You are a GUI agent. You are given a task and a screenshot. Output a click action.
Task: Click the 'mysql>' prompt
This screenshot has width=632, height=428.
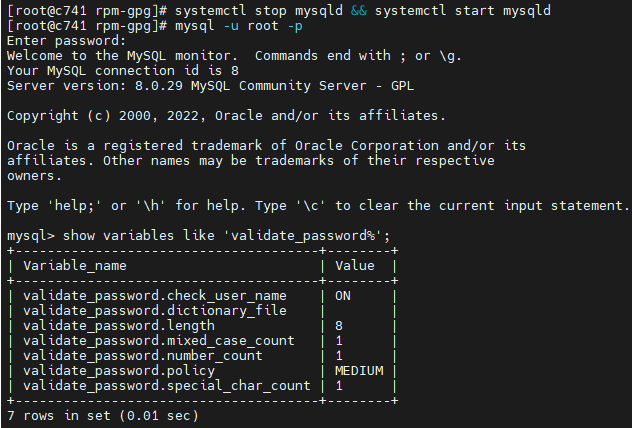pyautogui.click(x=31, y=236)
